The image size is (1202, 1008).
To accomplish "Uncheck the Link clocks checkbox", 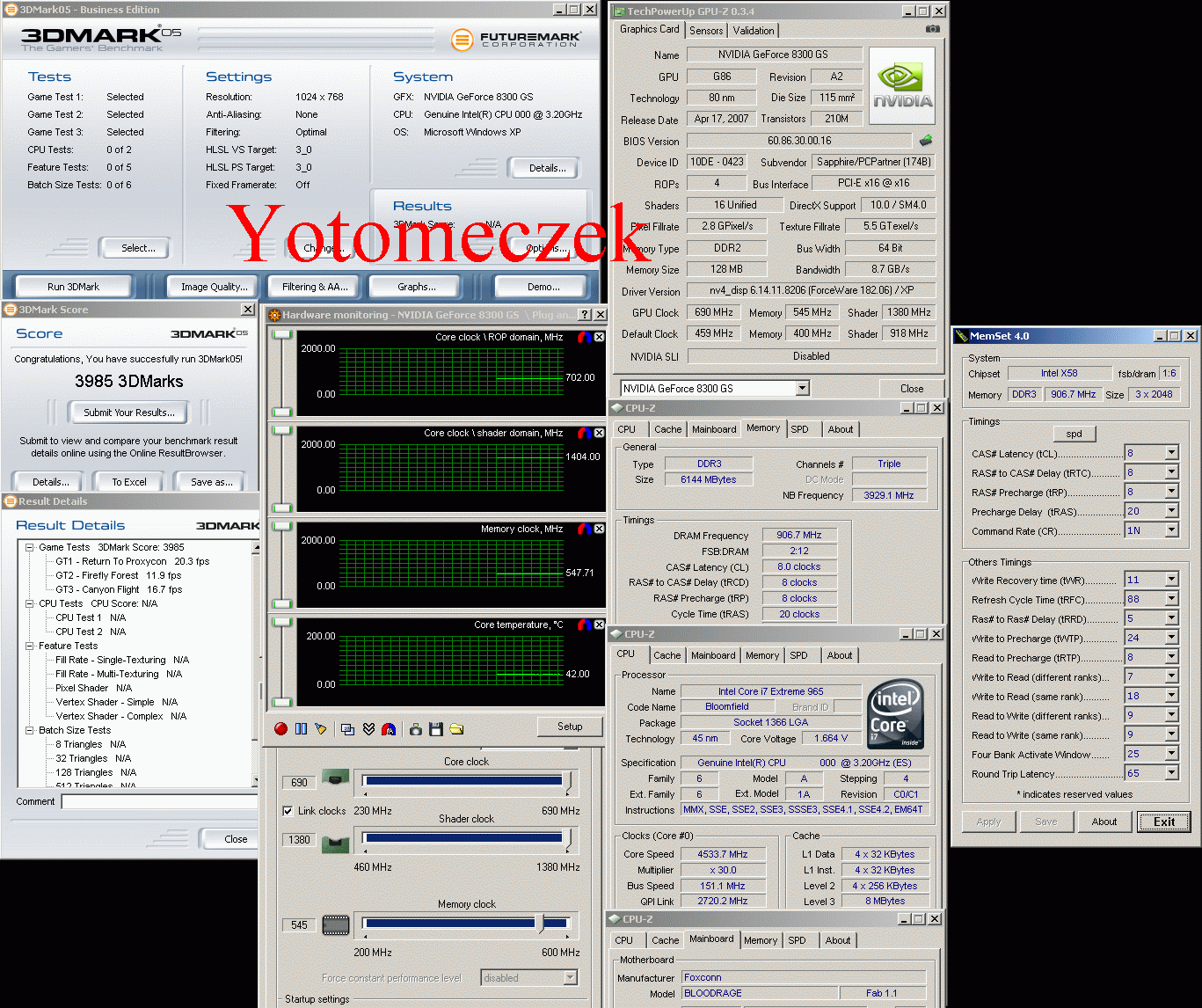I will (288, 811).
